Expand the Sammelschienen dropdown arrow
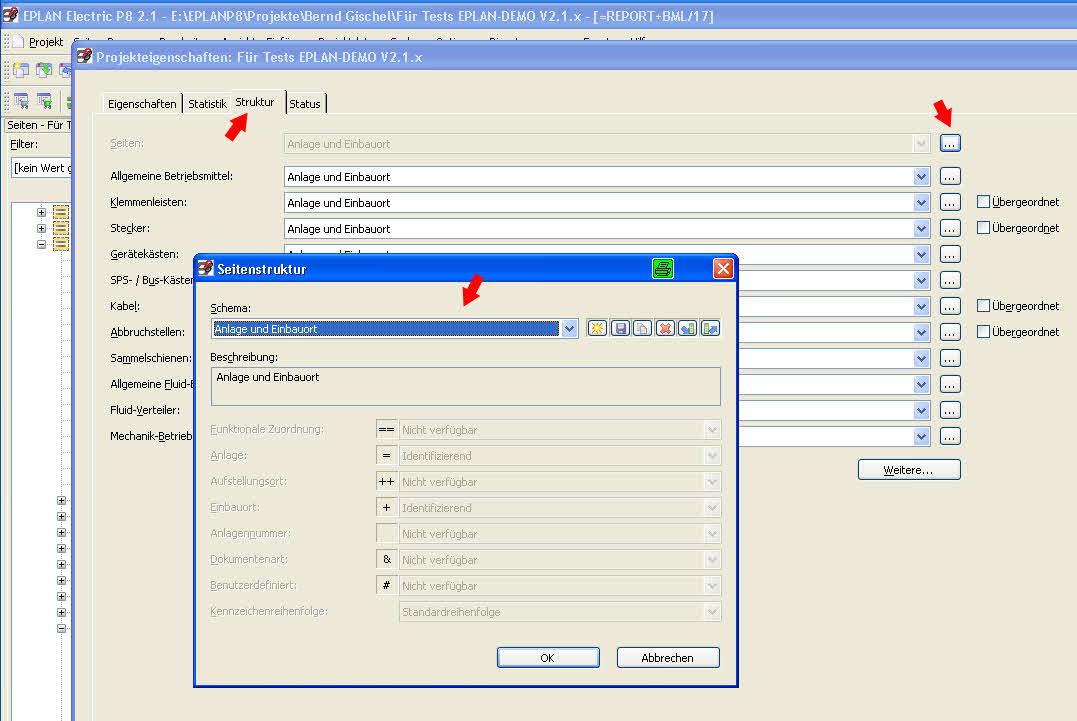 point(921,358)
